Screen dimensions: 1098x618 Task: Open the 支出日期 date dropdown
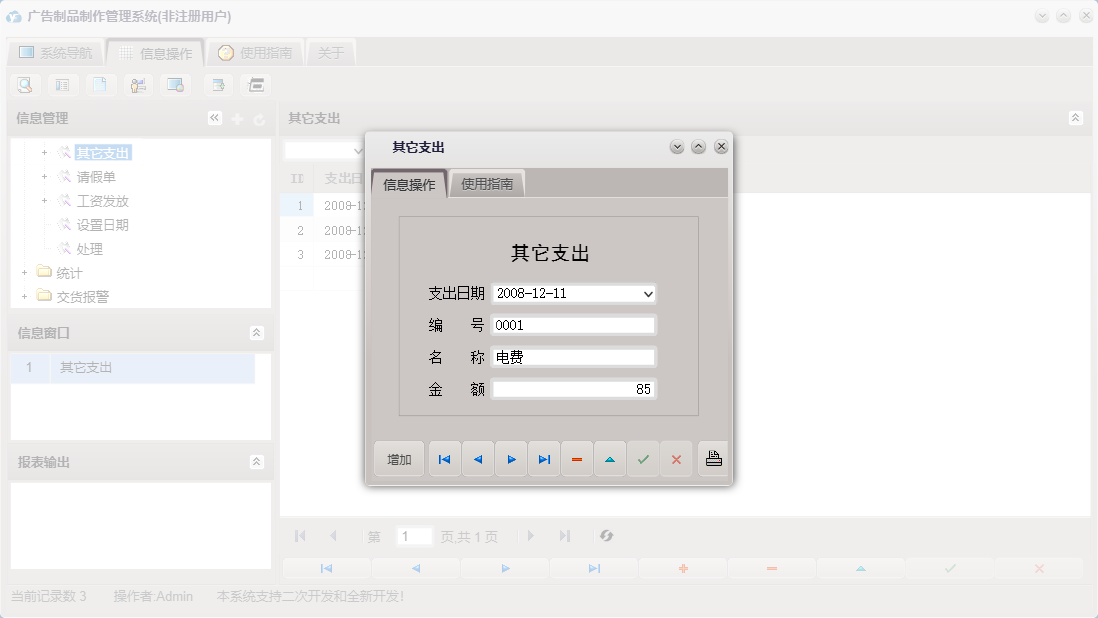[x=650, y=293]
